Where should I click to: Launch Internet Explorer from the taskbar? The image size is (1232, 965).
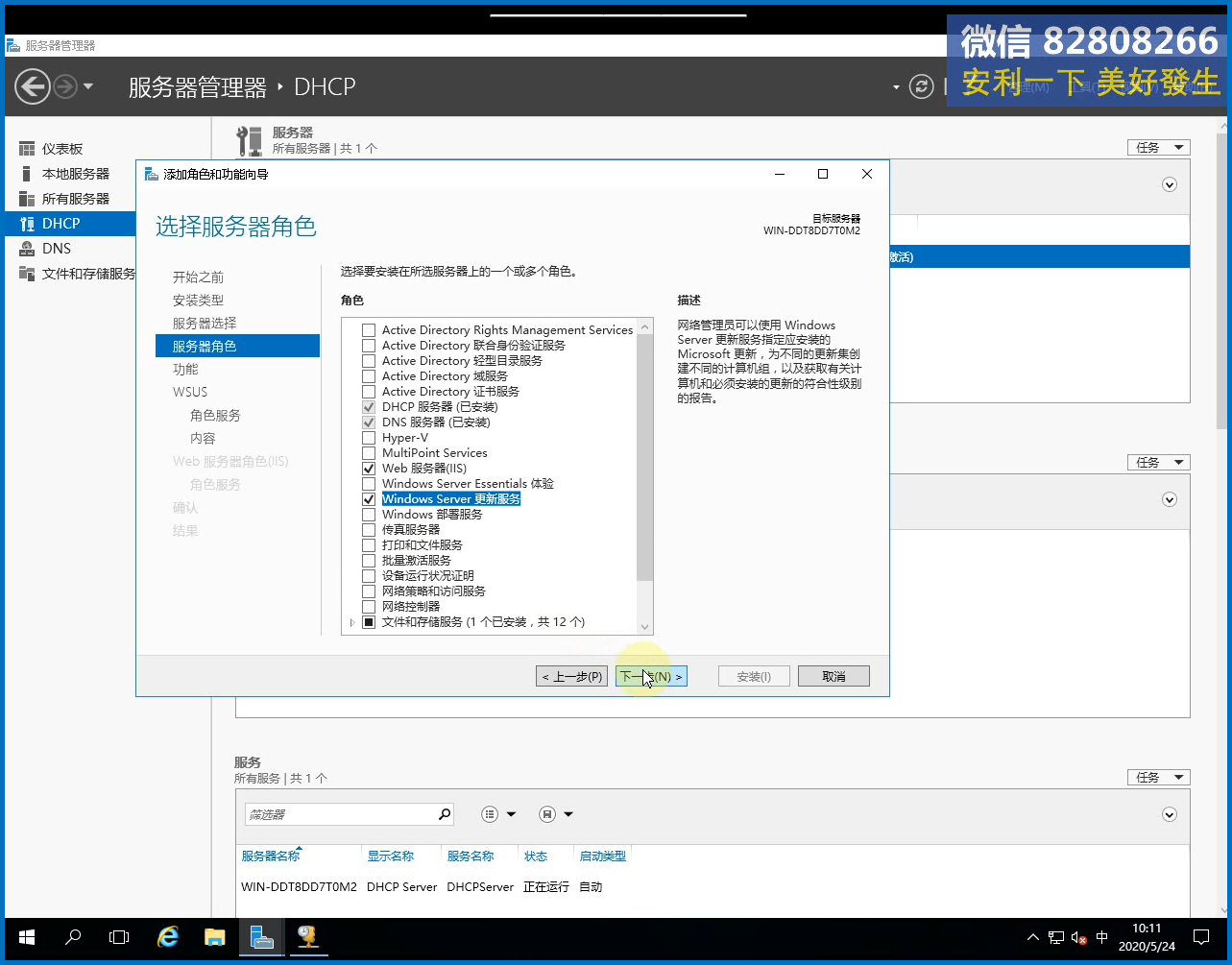click(168, 937)
